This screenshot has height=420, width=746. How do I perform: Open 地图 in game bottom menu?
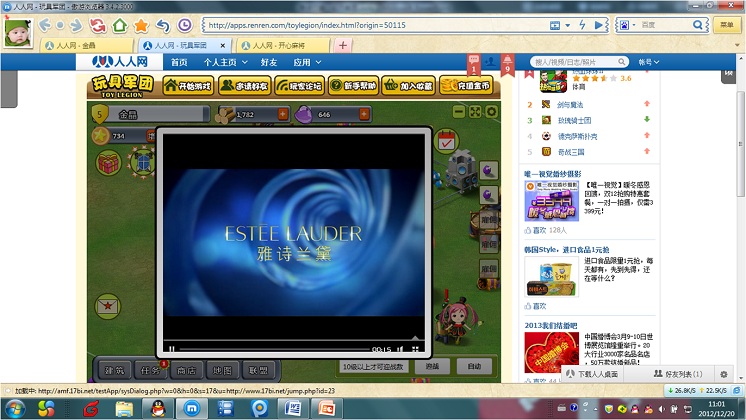click(222, 370)
